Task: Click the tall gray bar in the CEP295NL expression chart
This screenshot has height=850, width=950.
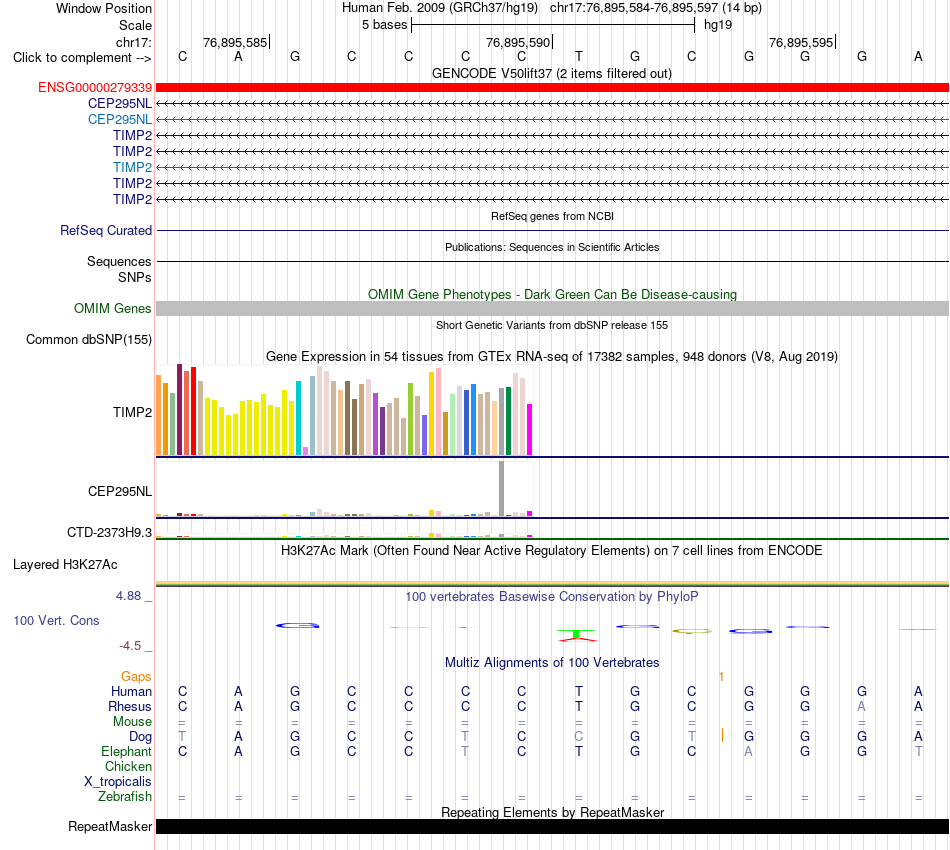Action: (502, 488)
